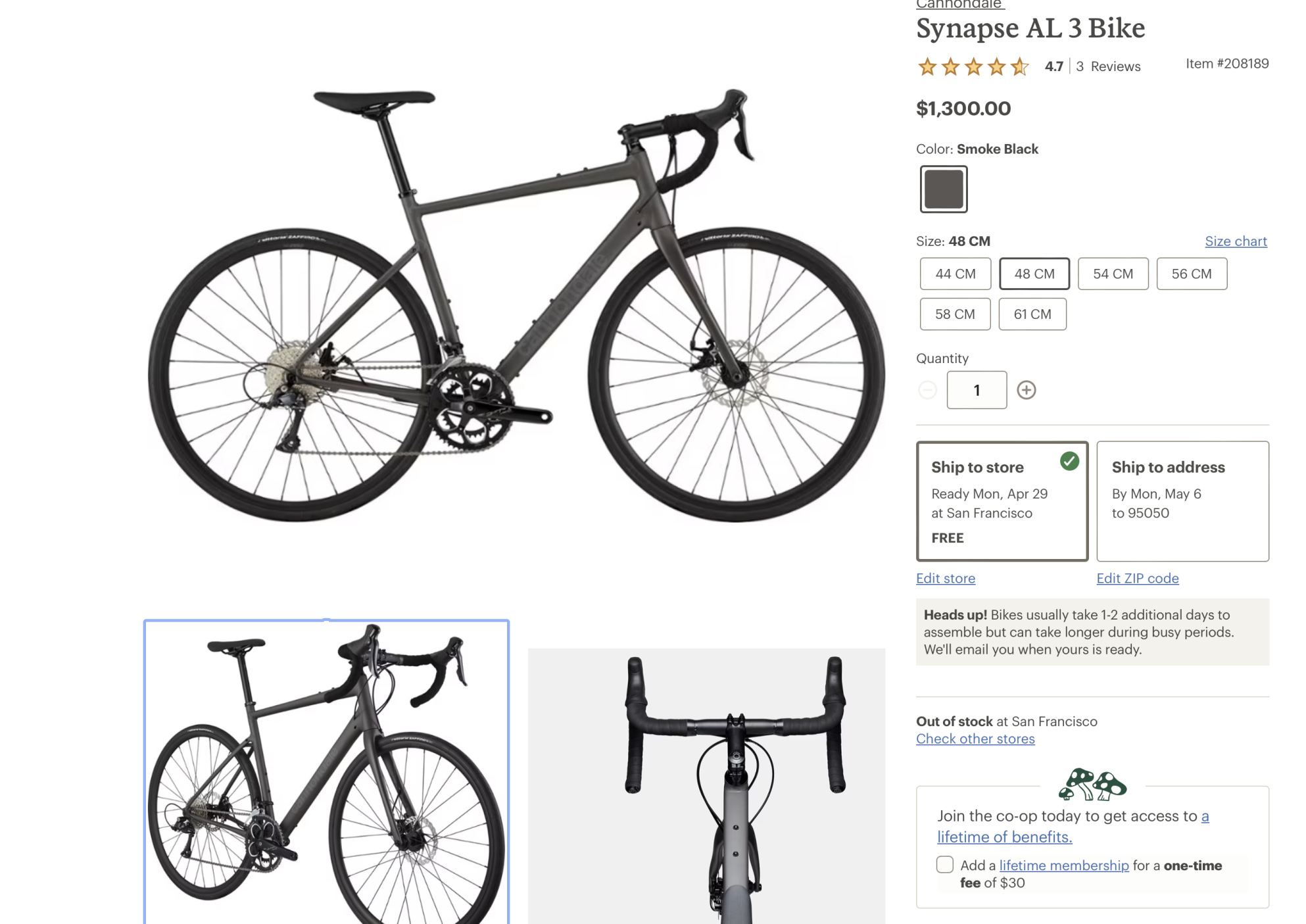Decrease quantity with the minus icon
The image size is (1306, 924).
[x=927, y=390]
